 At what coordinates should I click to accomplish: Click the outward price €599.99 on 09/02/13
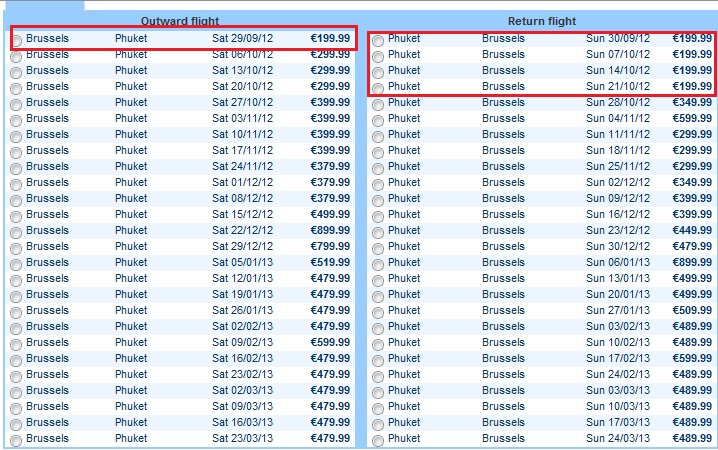pos(330,342)
